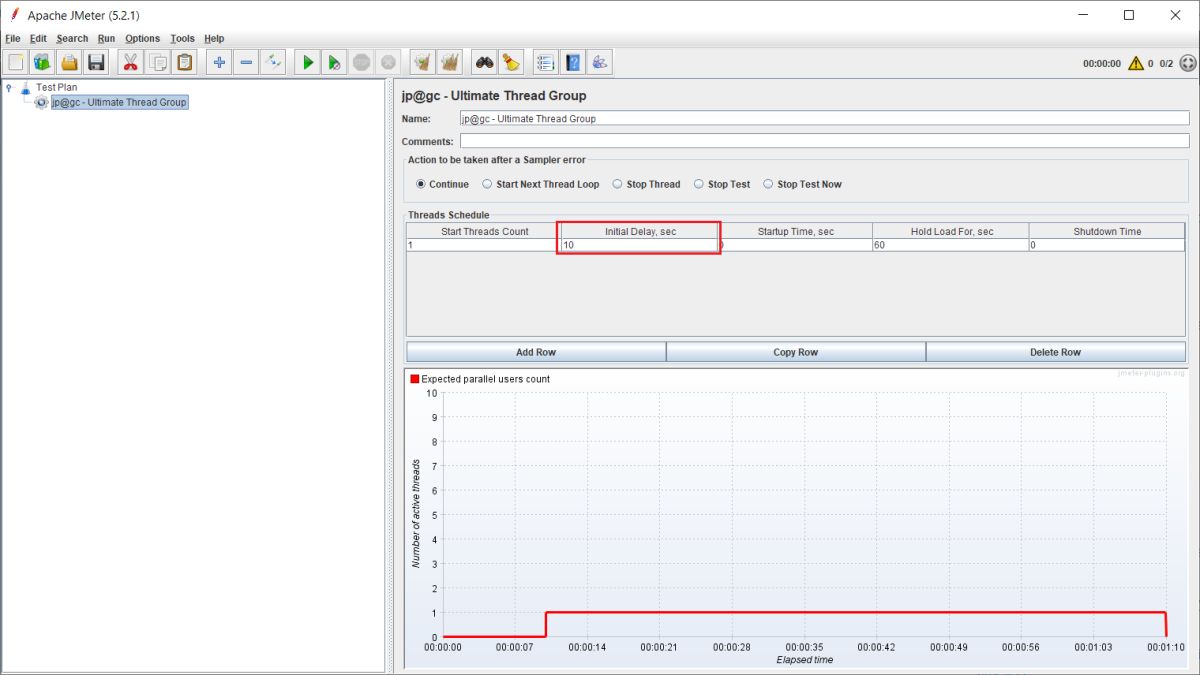Open the Templates icon in toolbar
Screen dimensions: 1200x675
tap(42, 62)
